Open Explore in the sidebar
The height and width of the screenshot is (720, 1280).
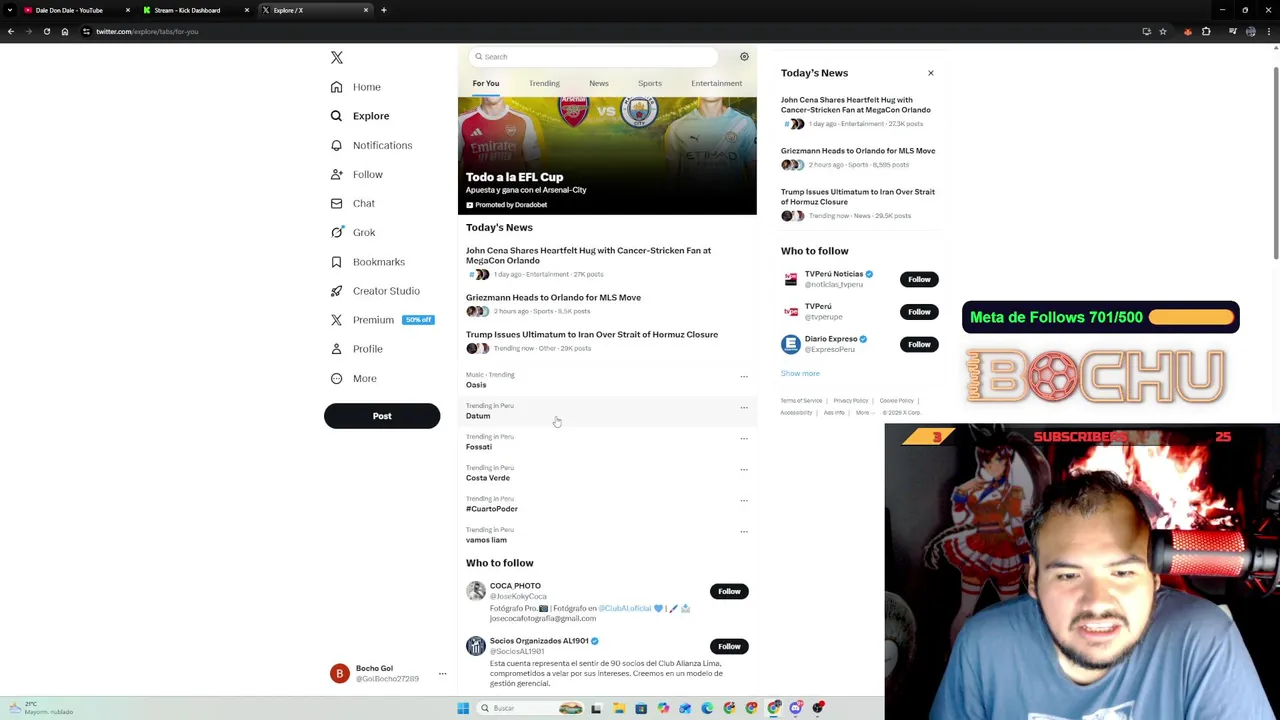pos(360,116)
